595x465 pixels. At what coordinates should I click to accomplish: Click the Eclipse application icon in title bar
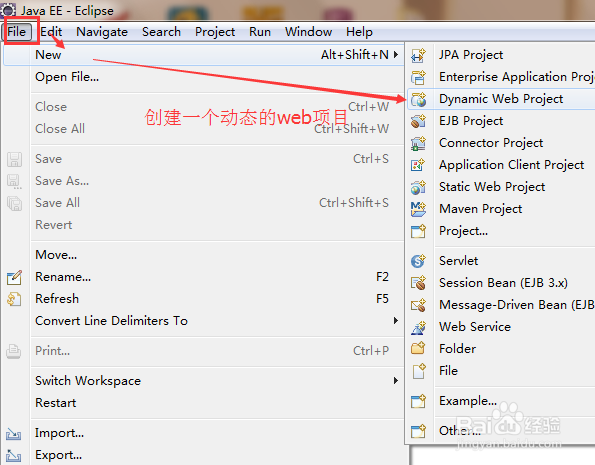point(8,10)
